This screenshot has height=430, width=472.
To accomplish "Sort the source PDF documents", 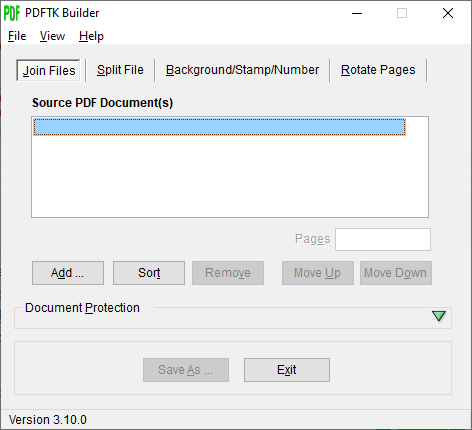I will click(x=149, y=273).
